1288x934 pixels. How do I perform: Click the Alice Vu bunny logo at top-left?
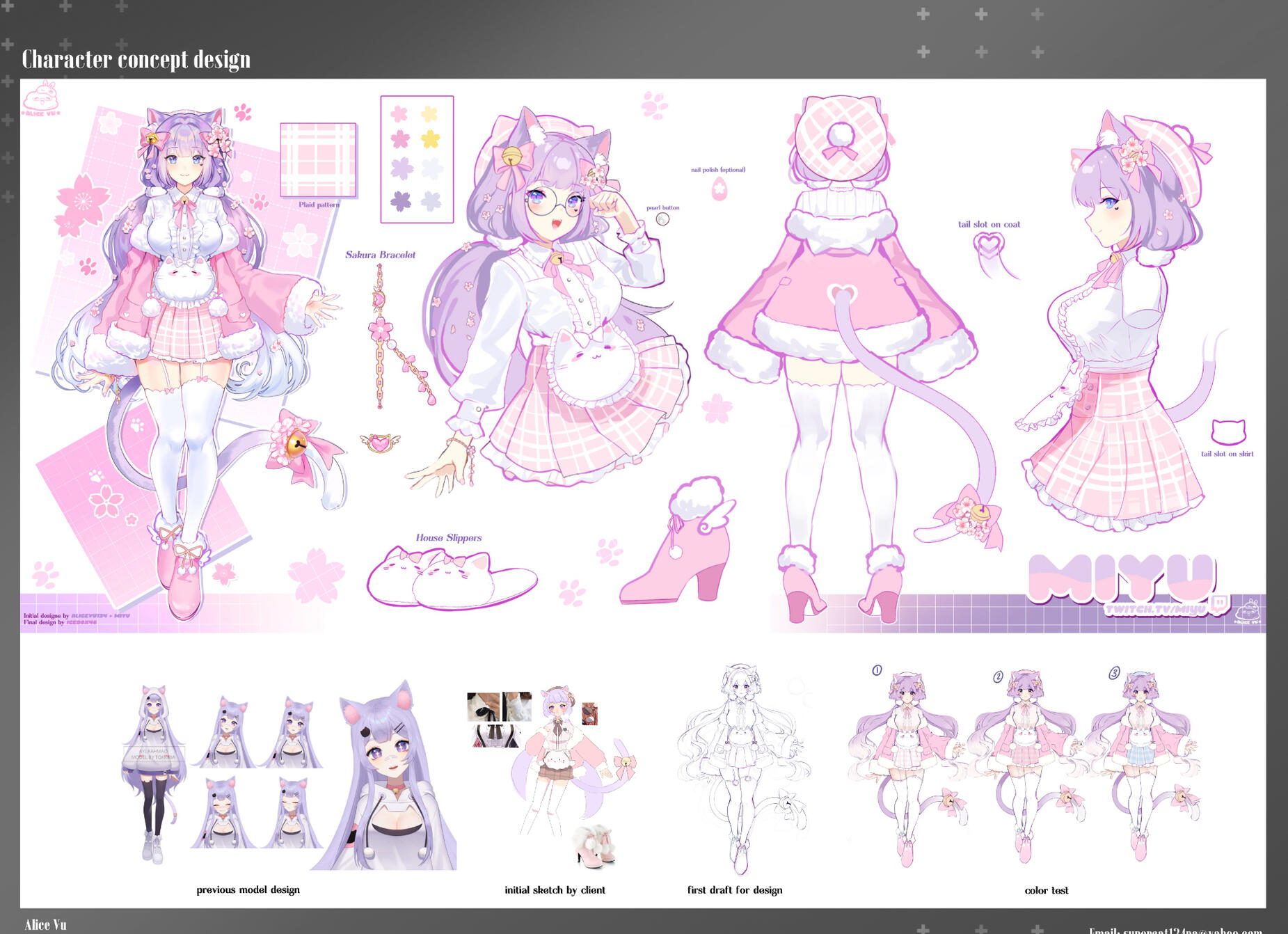42,99
